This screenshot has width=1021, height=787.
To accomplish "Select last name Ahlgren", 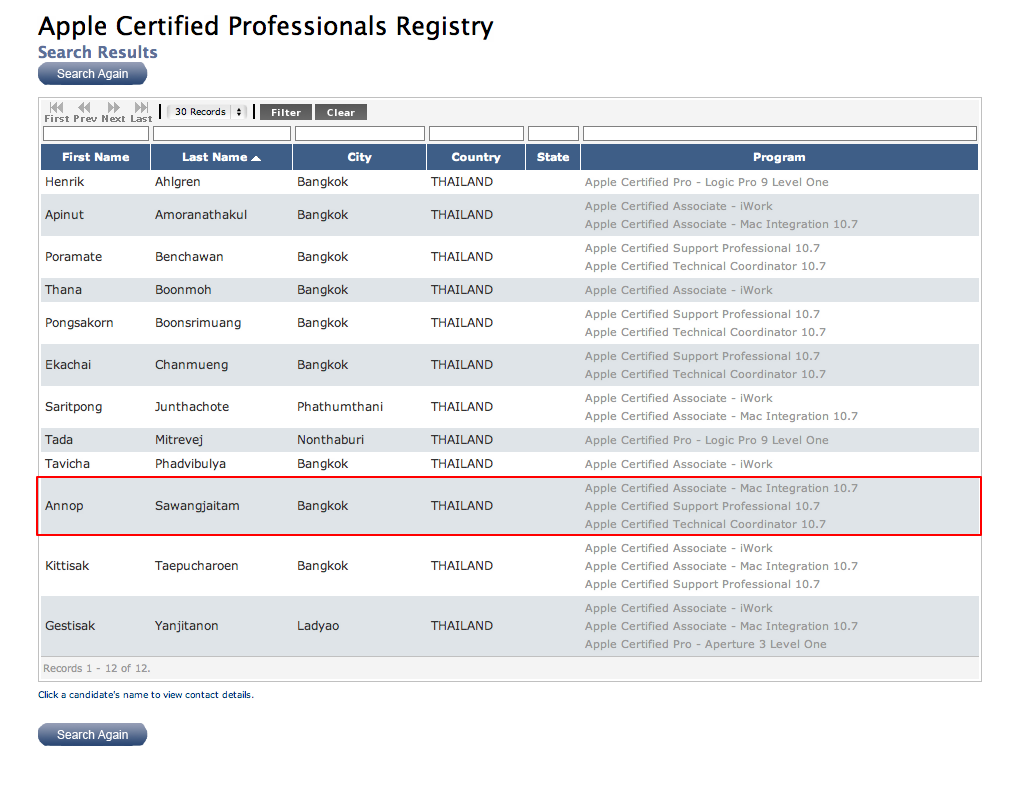I will (178, 182).
